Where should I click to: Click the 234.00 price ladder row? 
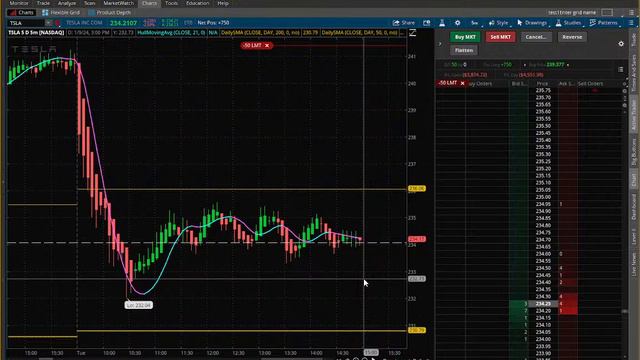pyautogui.click(x=543, y=339)
